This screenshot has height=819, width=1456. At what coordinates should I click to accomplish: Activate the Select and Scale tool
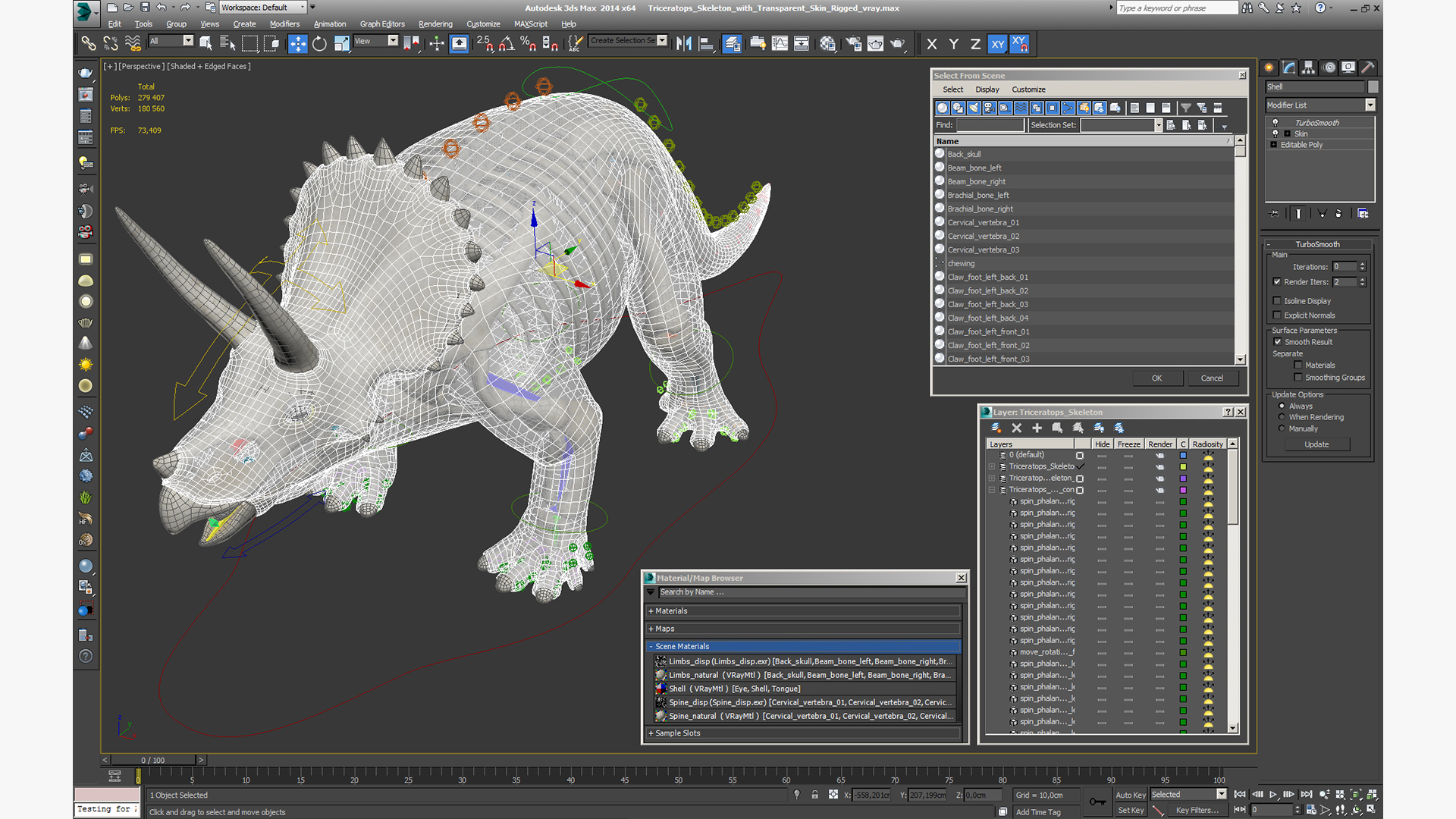pyautogui.click(x=341, y=43)
